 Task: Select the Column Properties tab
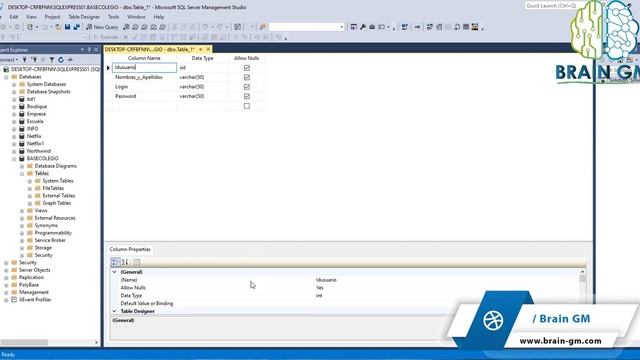click(x=130, y=249)
